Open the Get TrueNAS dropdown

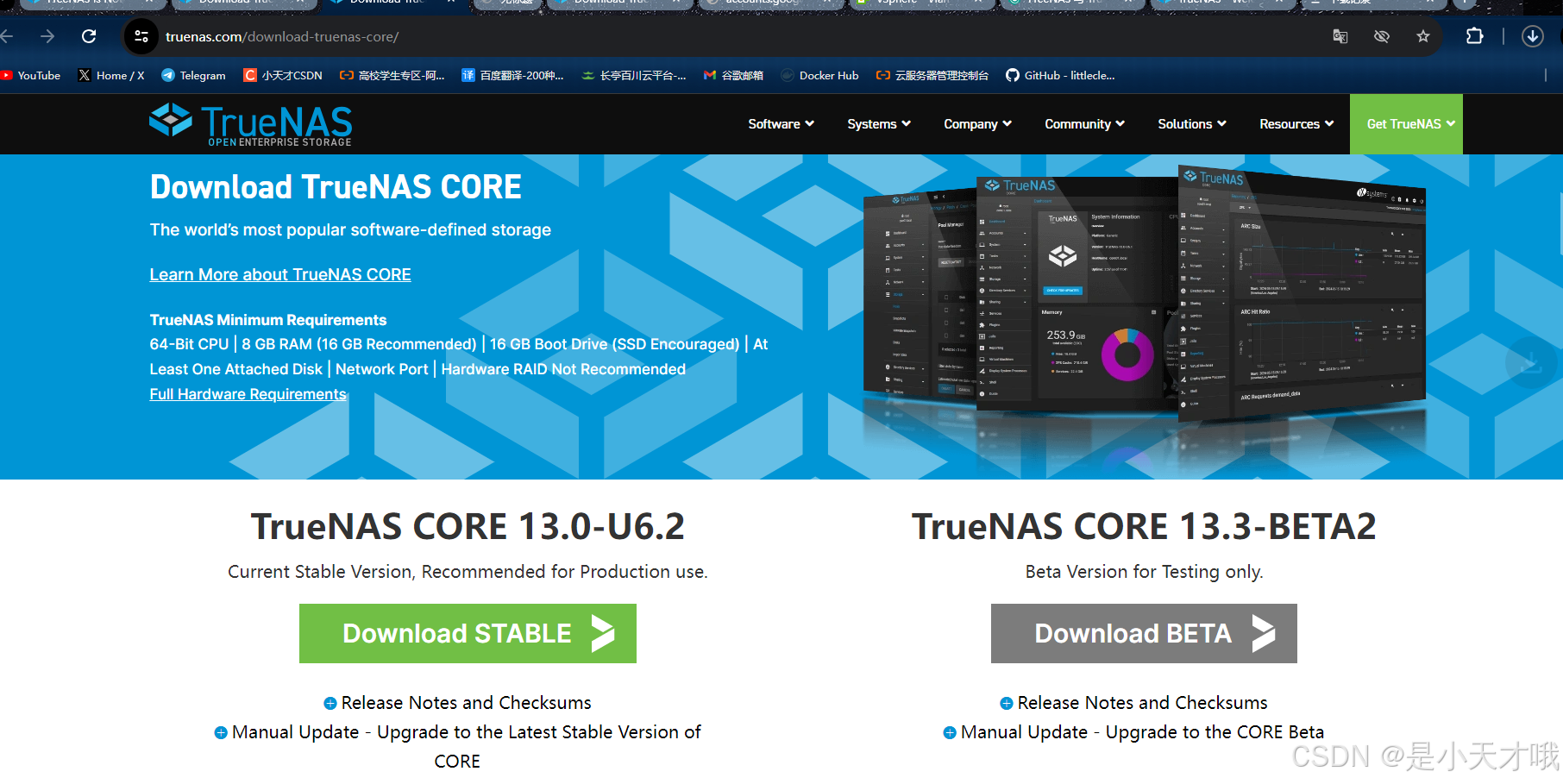(x=1406, y=124)
